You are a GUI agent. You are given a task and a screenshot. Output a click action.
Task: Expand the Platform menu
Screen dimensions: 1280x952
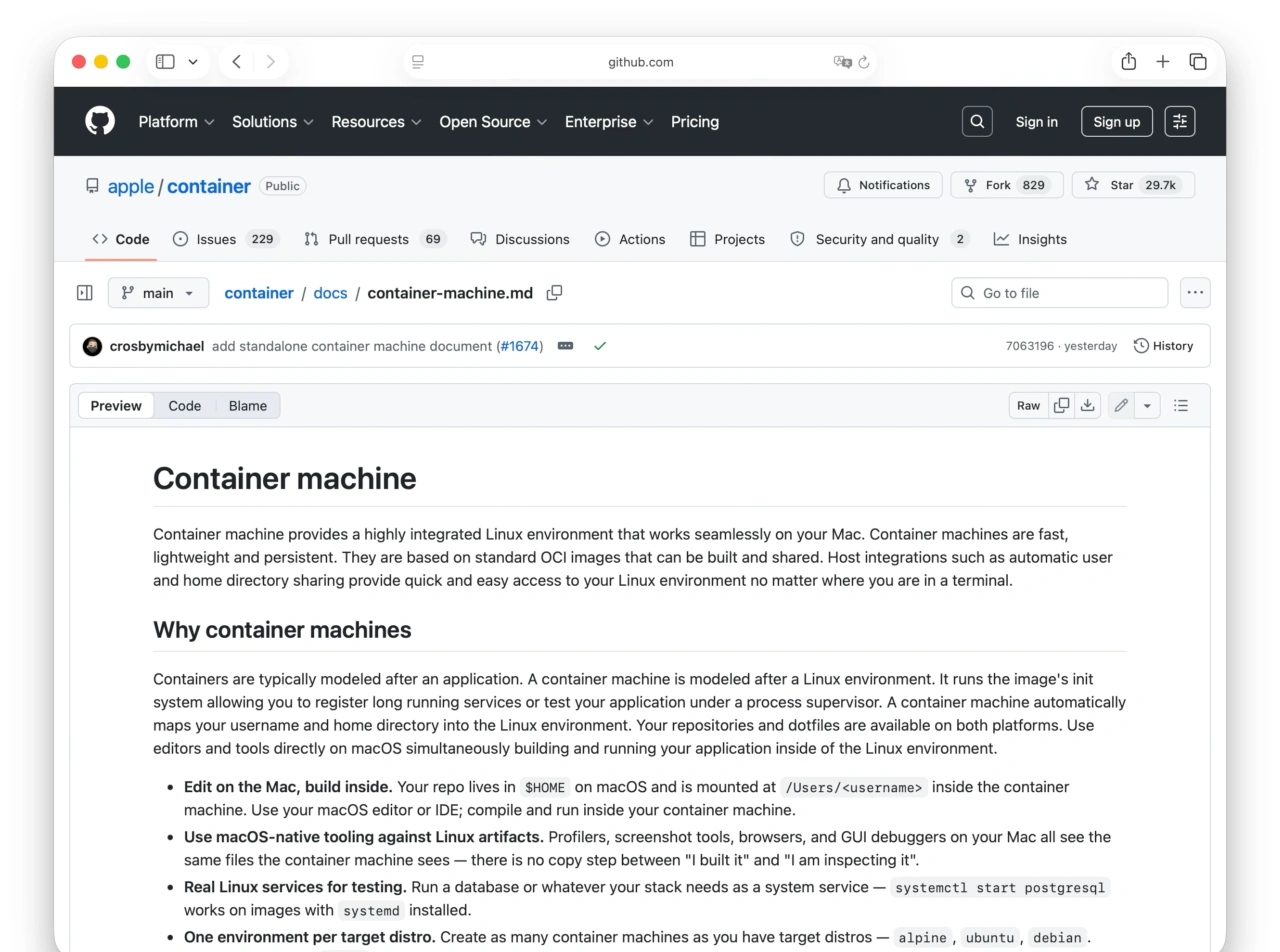(x=176, y=122)
